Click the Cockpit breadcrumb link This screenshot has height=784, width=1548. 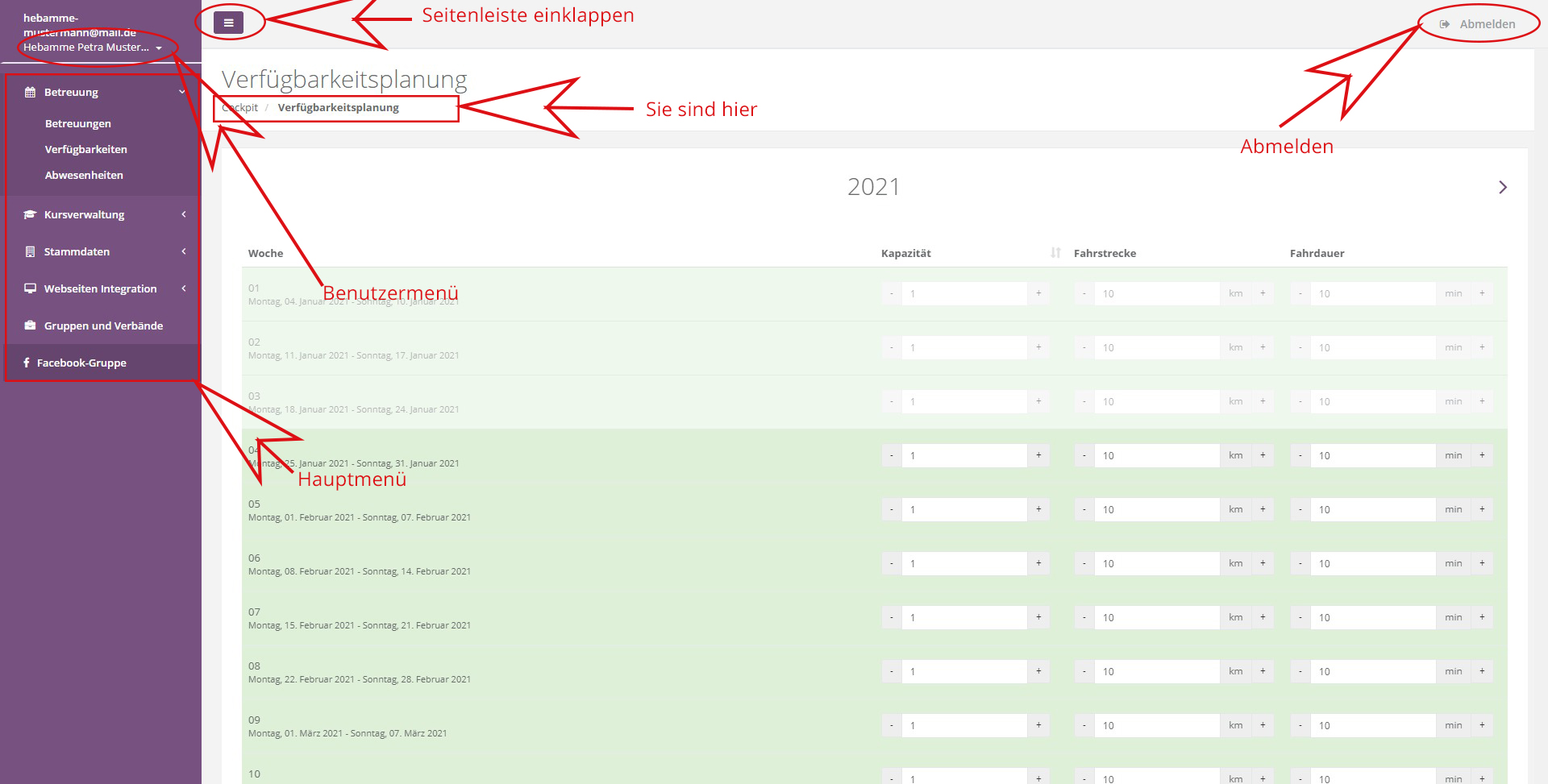tap(240, 108)
